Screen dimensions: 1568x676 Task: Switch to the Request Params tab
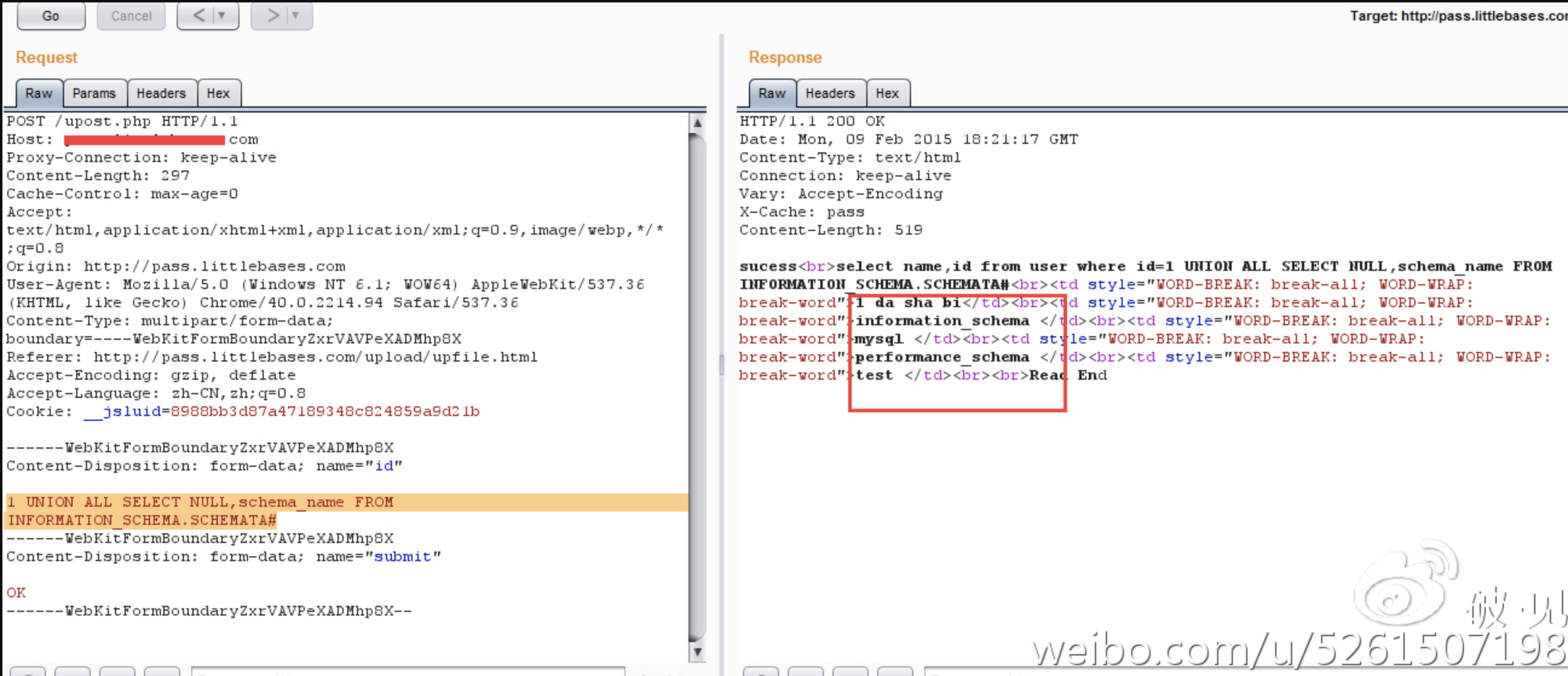(94, 93)
